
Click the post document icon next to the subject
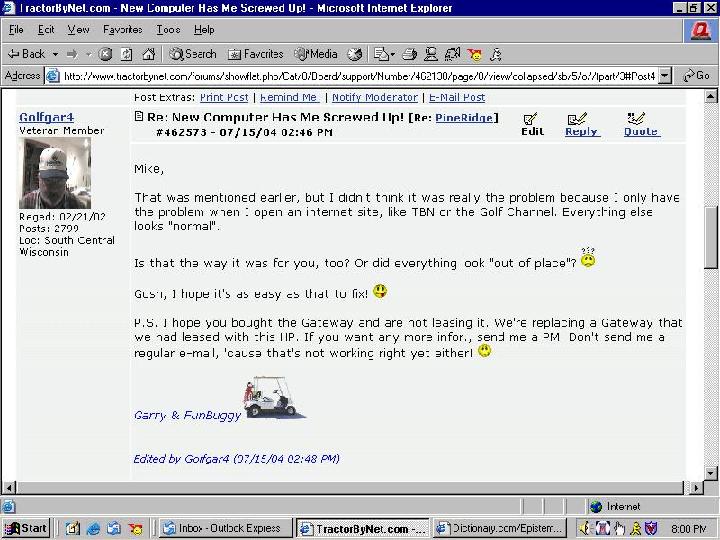(x=139, y=116)
